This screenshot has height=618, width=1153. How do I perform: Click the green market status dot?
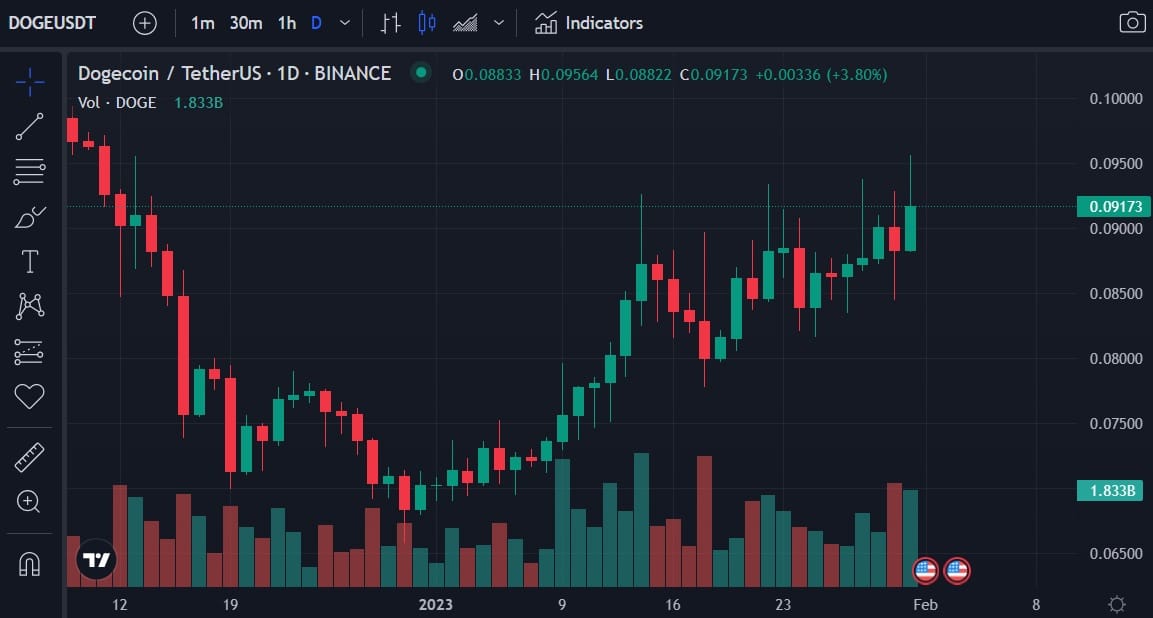421,73
